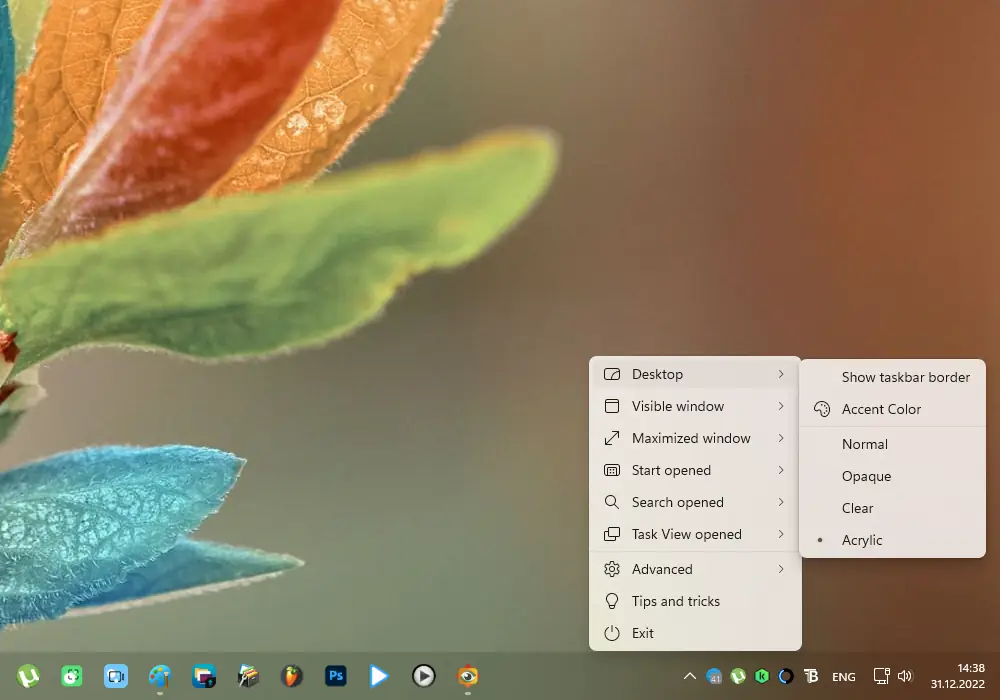Toggle Show taskbar border option

892,377
